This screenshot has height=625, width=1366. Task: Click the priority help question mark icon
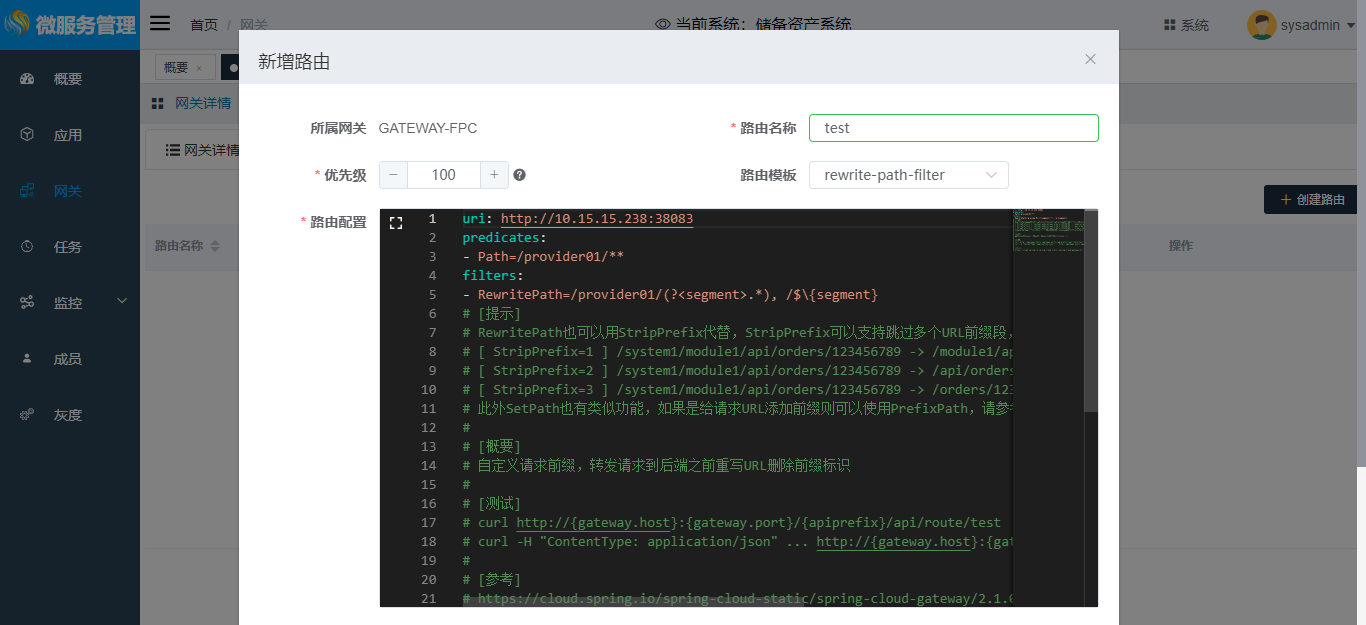pos(519,175)
